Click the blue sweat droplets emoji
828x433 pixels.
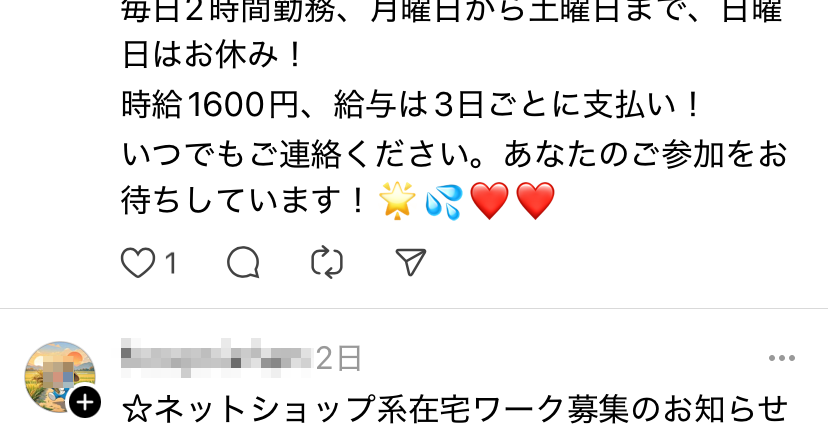coord(444,201)
